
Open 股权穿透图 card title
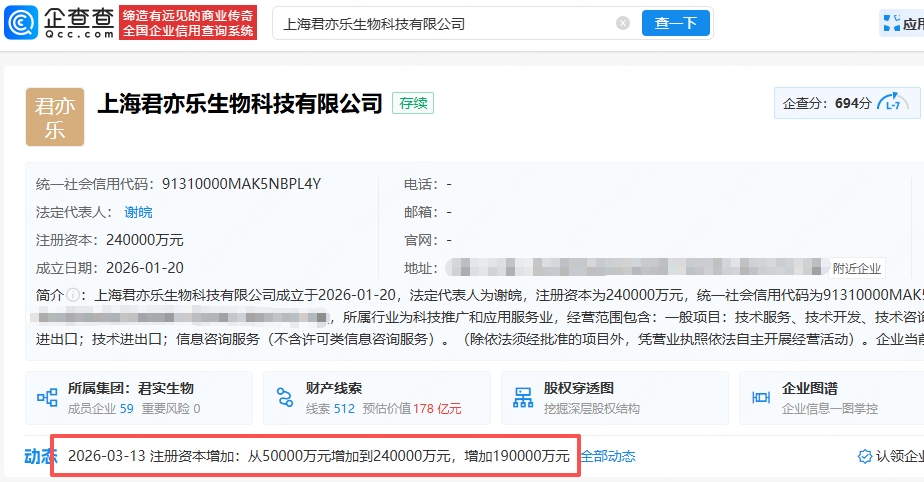pos(579,388)
